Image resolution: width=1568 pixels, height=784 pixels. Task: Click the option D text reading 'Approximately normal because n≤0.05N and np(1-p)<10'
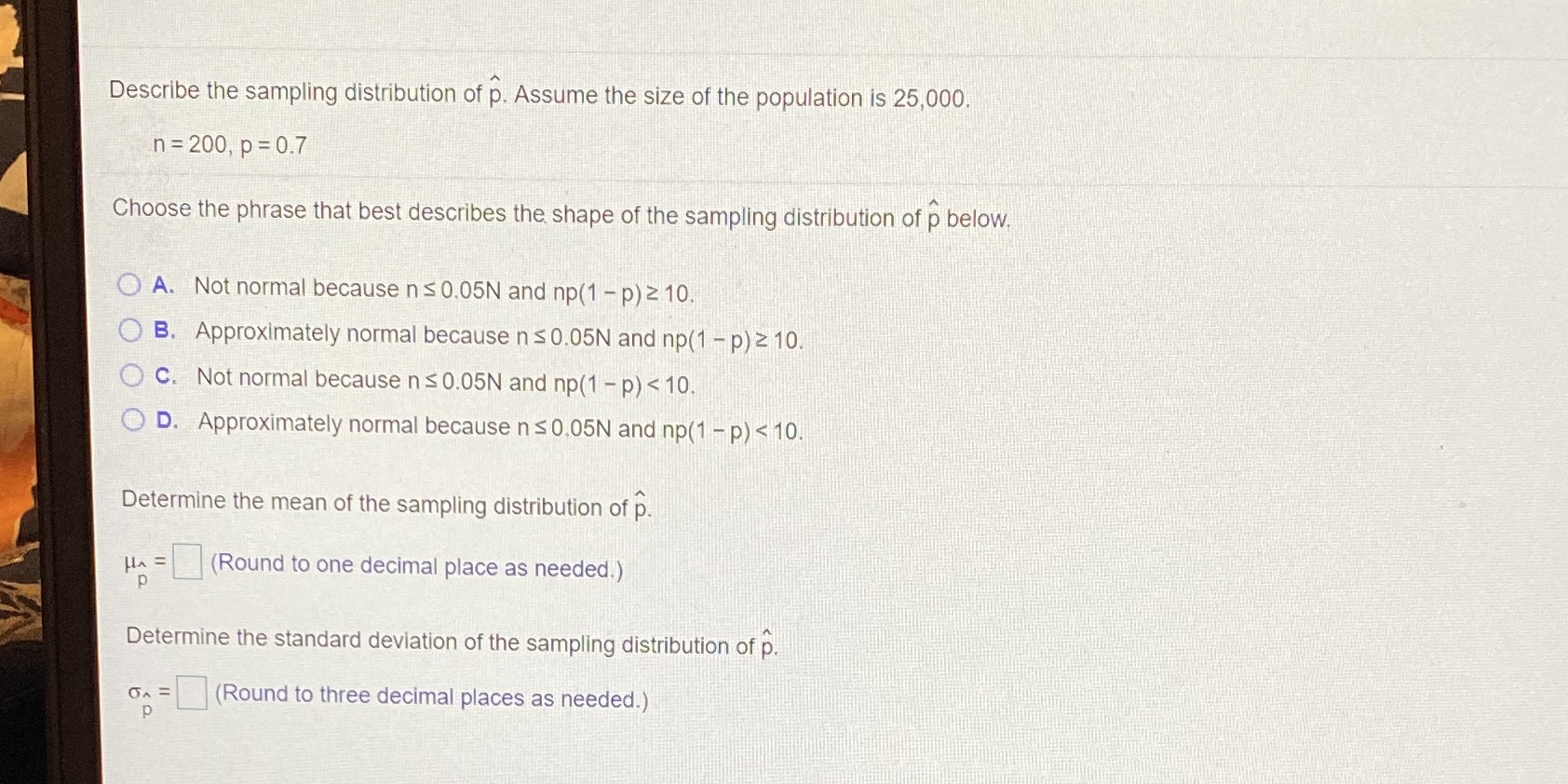(x=500, y=426)
